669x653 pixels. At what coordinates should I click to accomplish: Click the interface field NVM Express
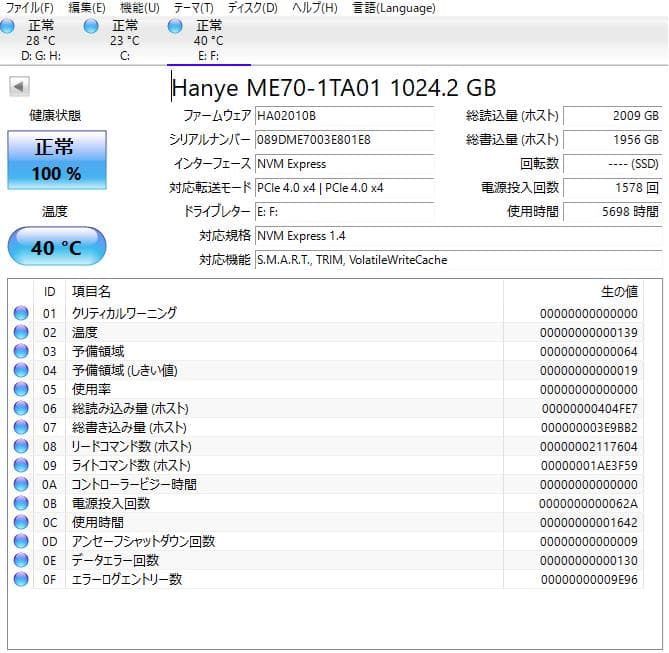344,164
